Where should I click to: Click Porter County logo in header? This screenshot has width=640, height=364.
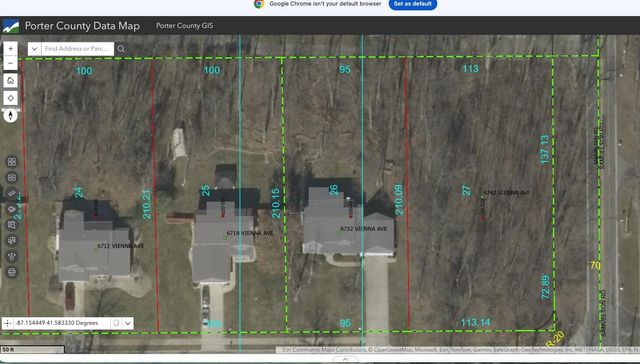point(11,26)
